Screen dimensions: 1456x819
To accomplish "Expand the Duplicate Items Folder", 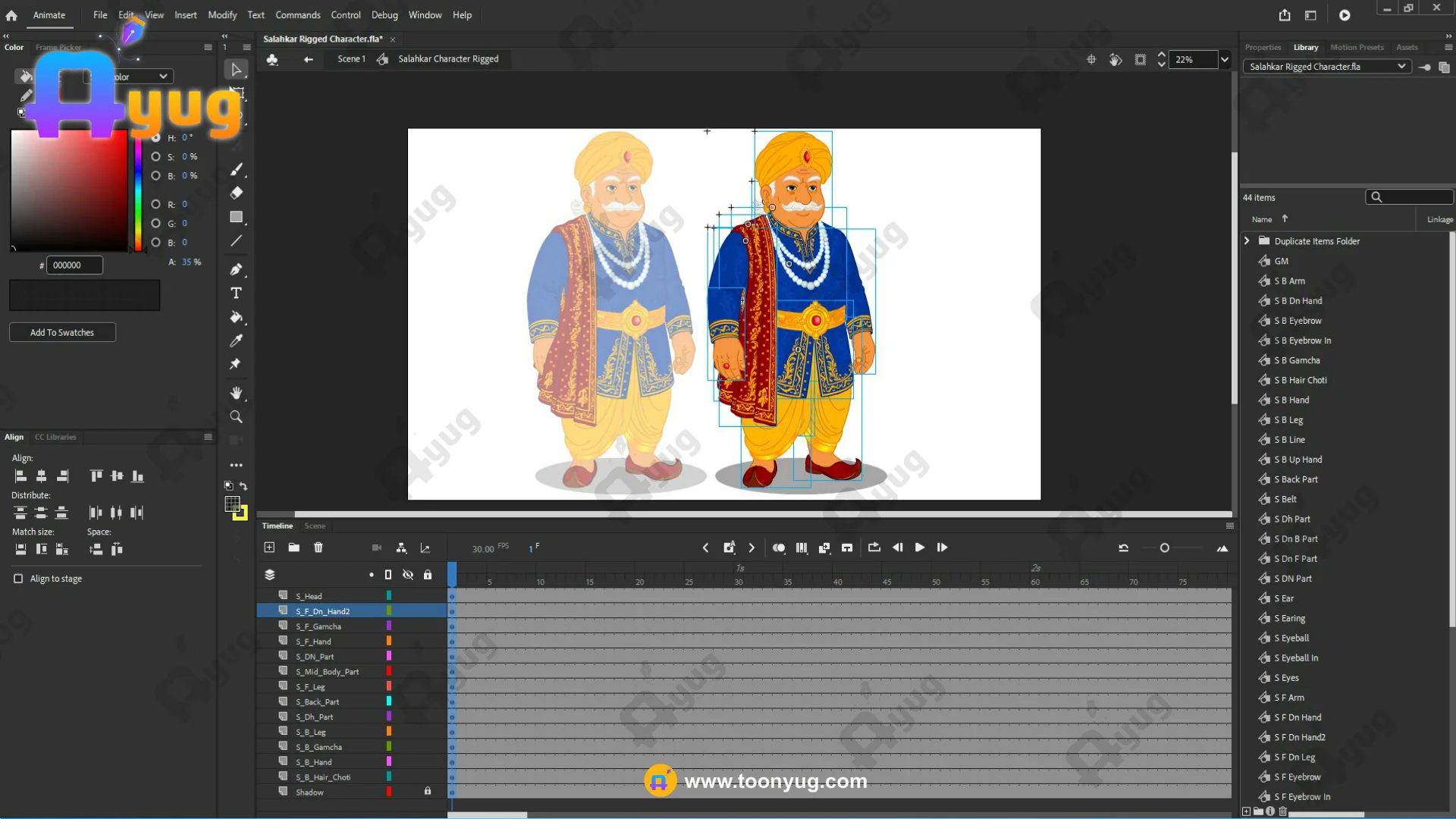I will [1247, 241].
